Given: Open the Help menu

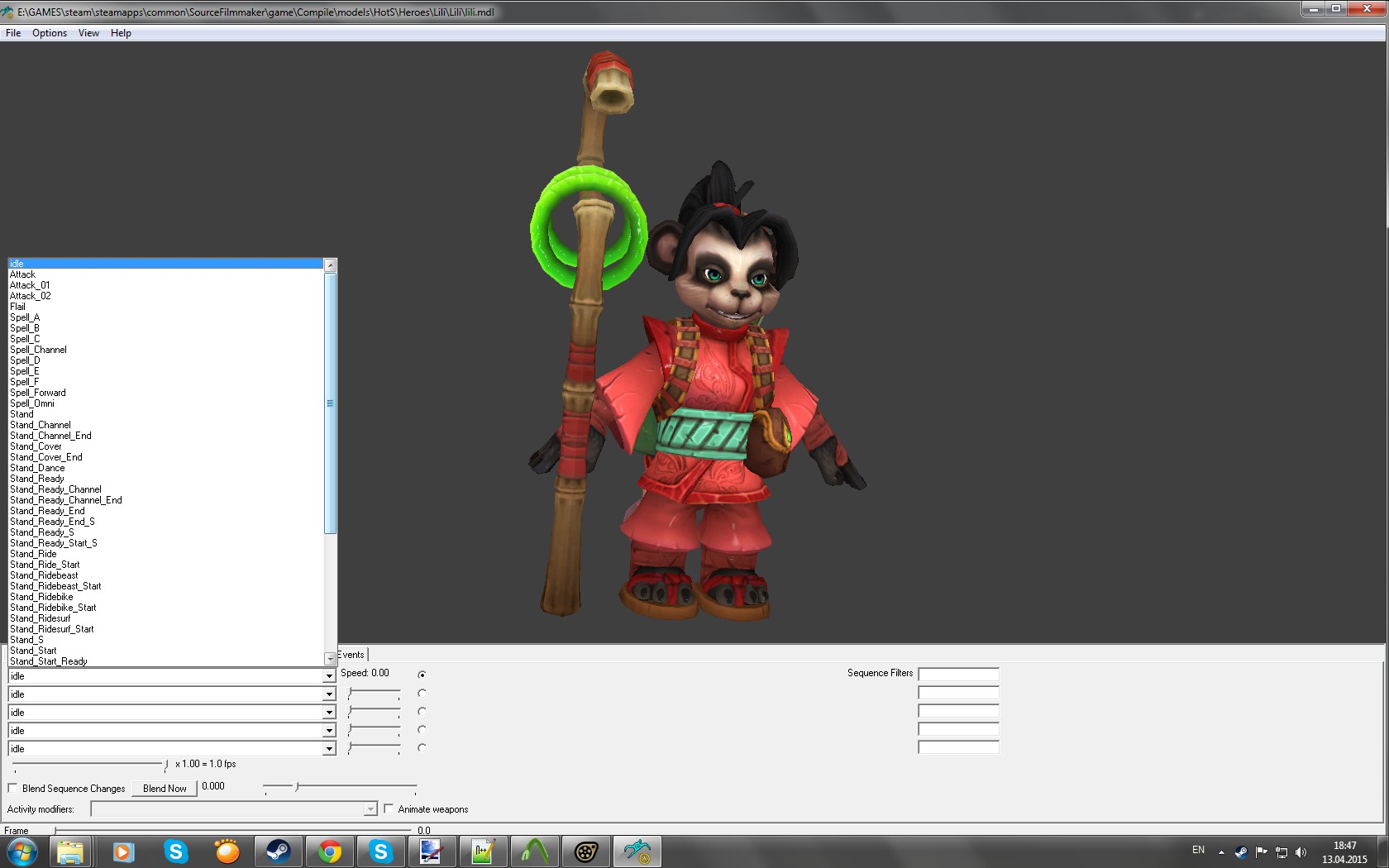Looking at the screenshot, I should click(x=121, y=33).
